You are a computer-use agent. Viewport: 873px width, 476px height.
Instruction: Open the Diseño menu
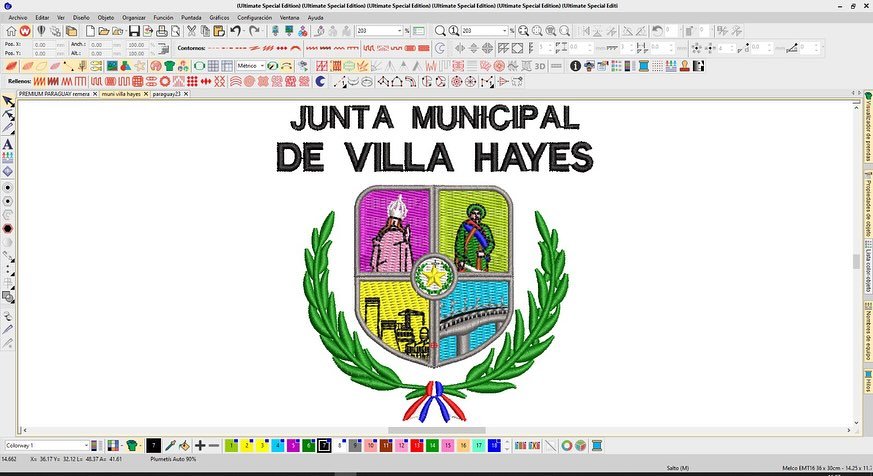pos(81,18)
